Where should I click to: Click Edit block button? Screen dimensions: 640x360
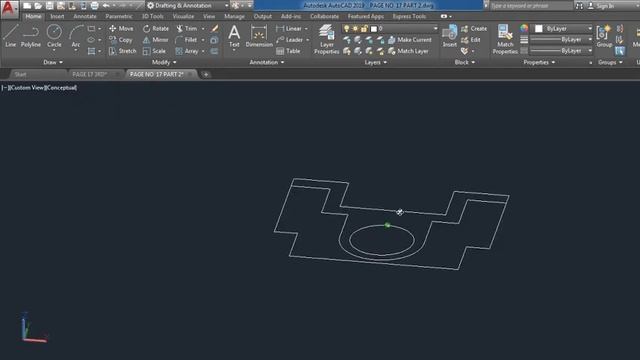click(x=471, y=40)
